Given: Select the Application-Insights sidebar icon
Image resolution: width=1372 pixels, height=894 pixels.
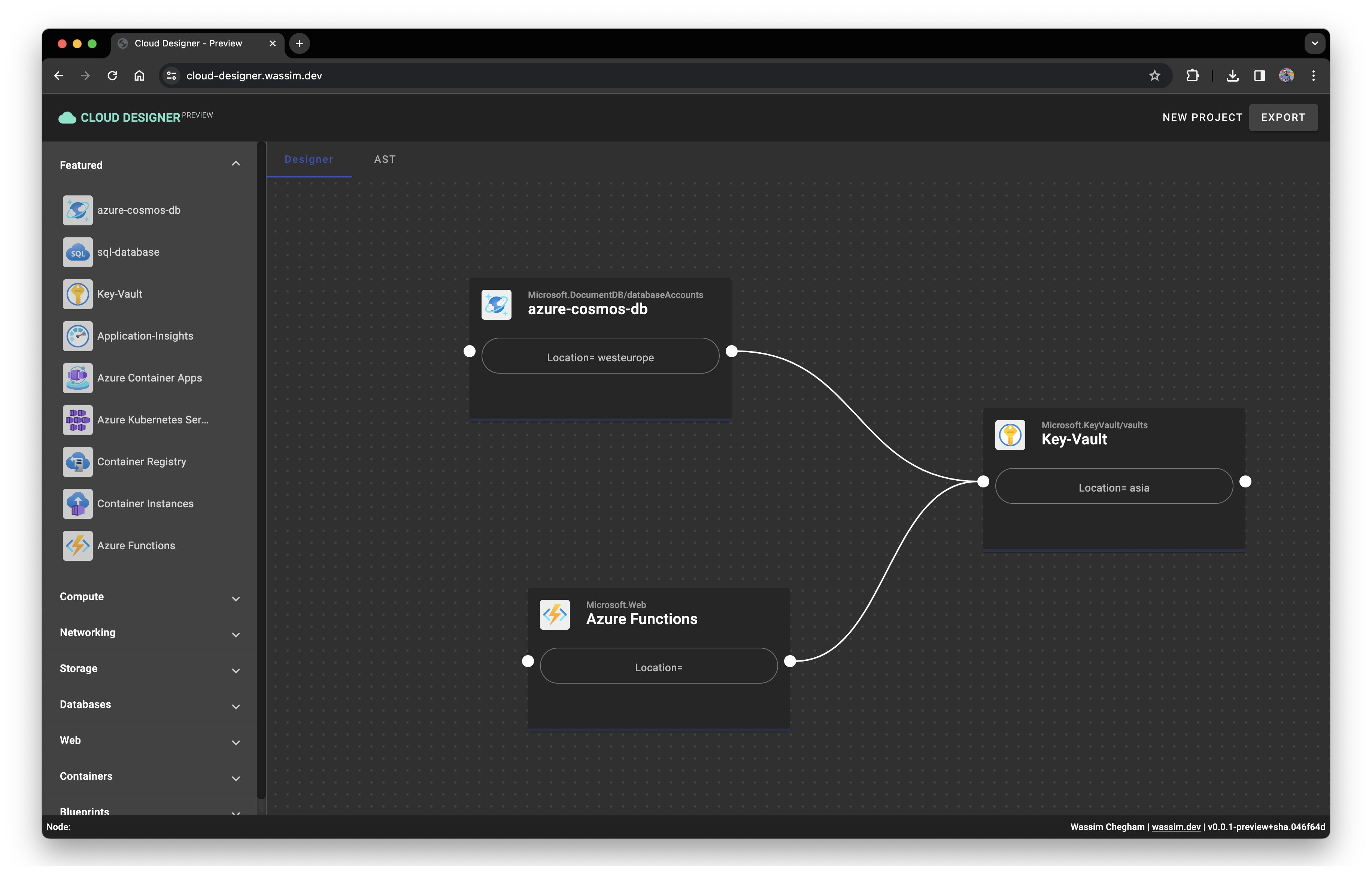Looking at the screenshot, I should (x=77, y=336).
